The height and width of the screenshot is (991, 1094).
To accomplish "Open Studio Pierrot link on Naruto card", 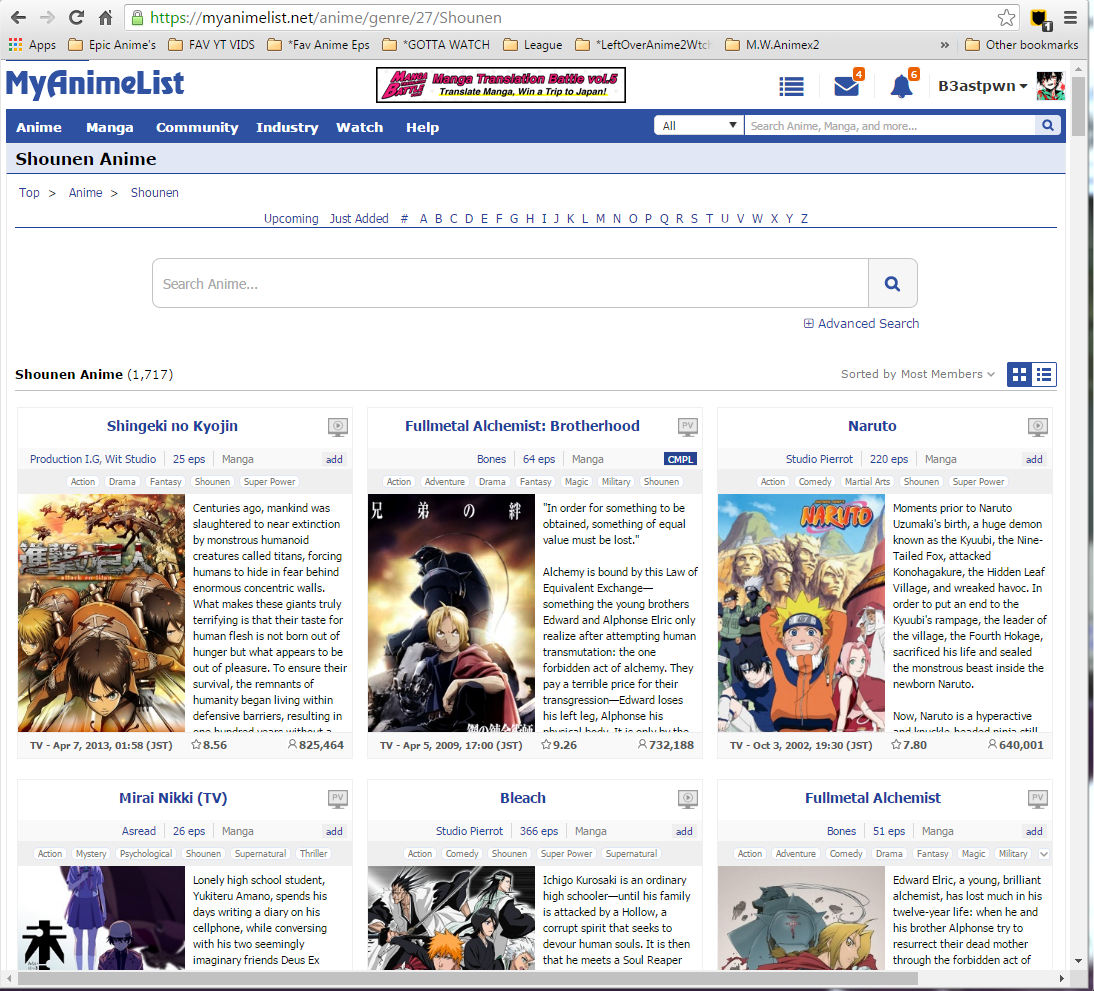I will 819,459.
